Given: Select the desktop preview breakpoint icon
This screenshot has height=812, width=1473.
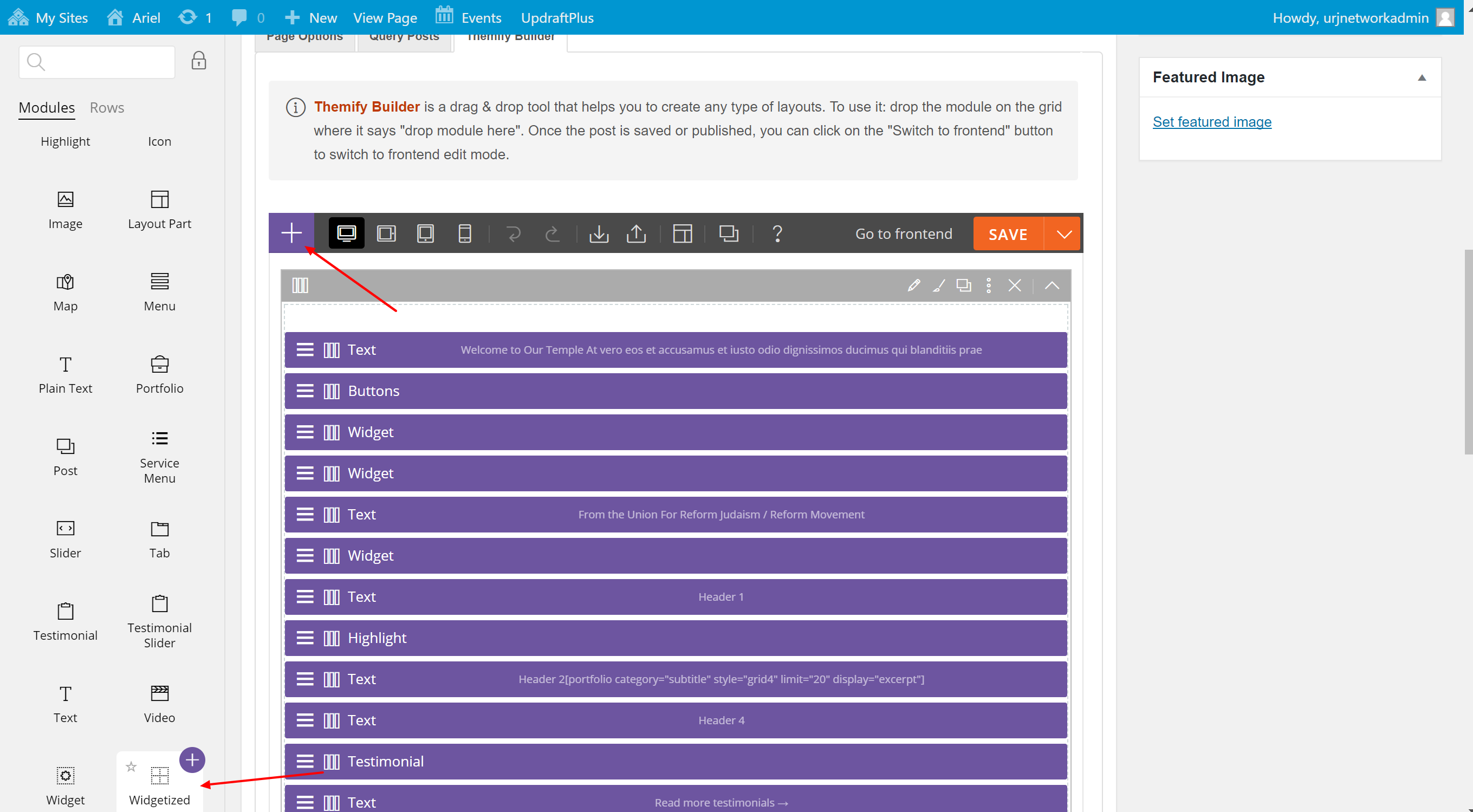Looking at the screenshot, I should coord(347,233).
